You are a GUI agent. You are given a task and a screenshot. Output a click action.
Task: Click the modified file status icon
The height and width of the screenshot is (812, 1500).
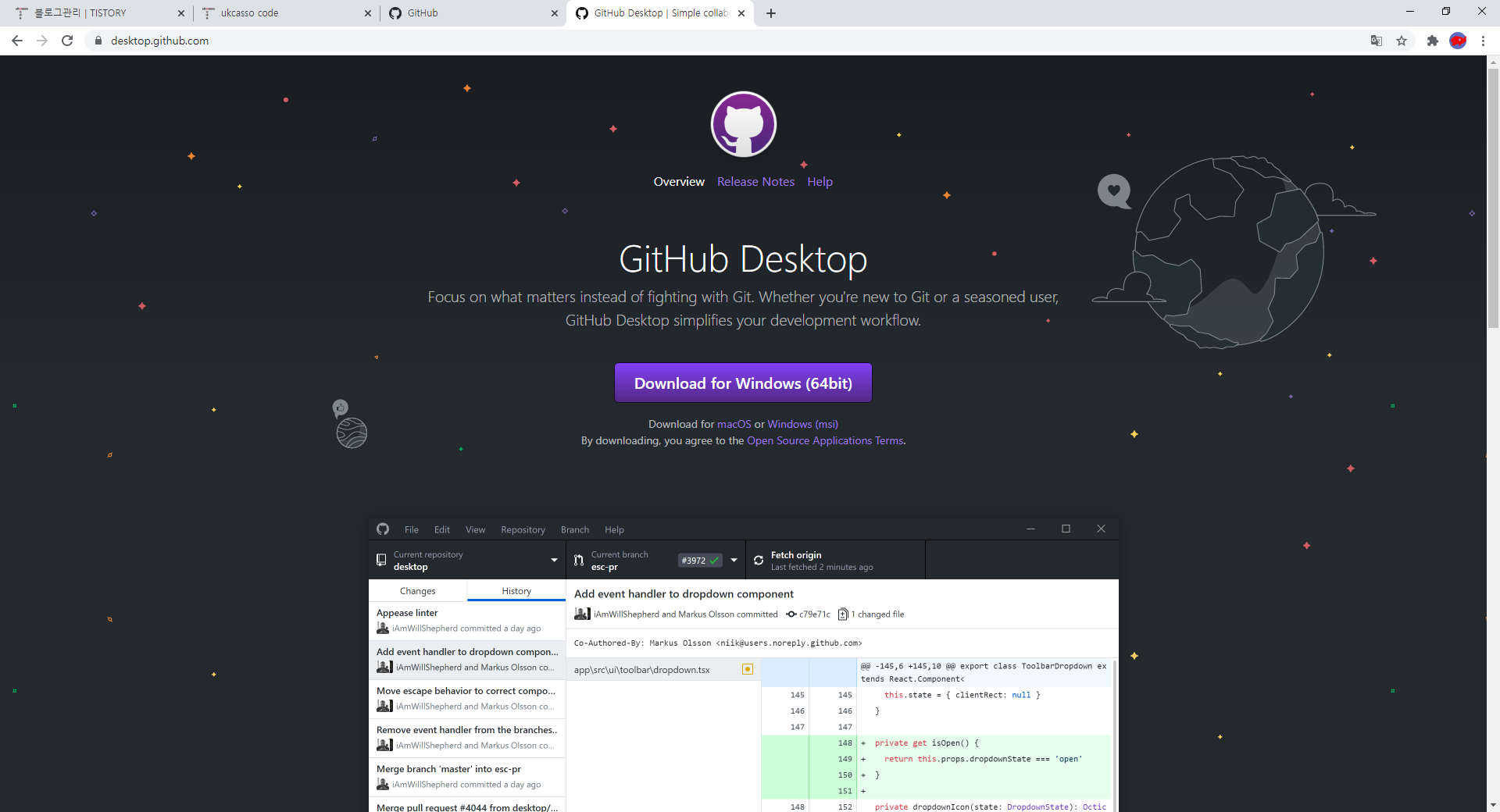coord(748,669)
